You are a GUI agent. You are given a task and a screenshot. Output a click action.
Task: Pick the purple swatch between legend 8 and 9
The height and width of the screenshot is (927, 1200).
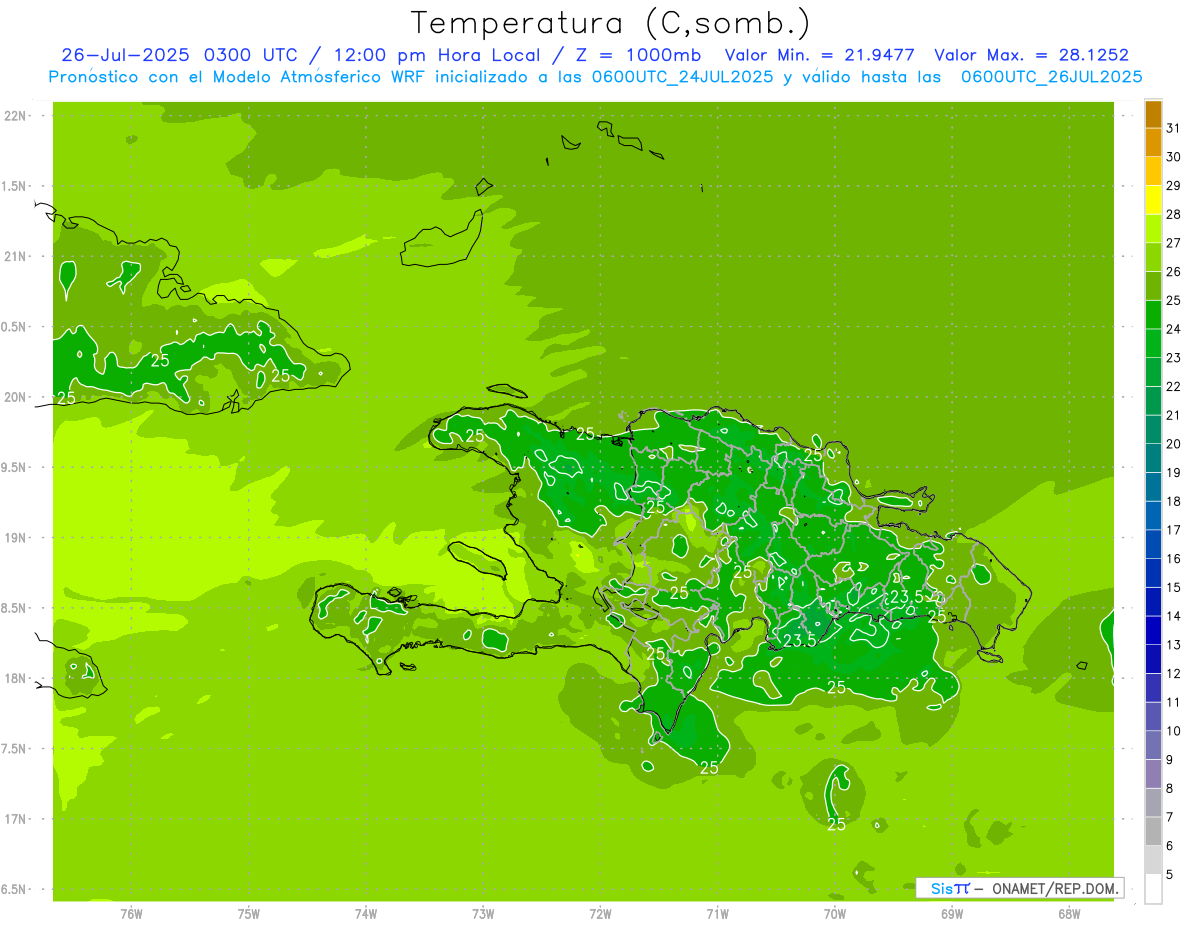[x=1153, y=774]
